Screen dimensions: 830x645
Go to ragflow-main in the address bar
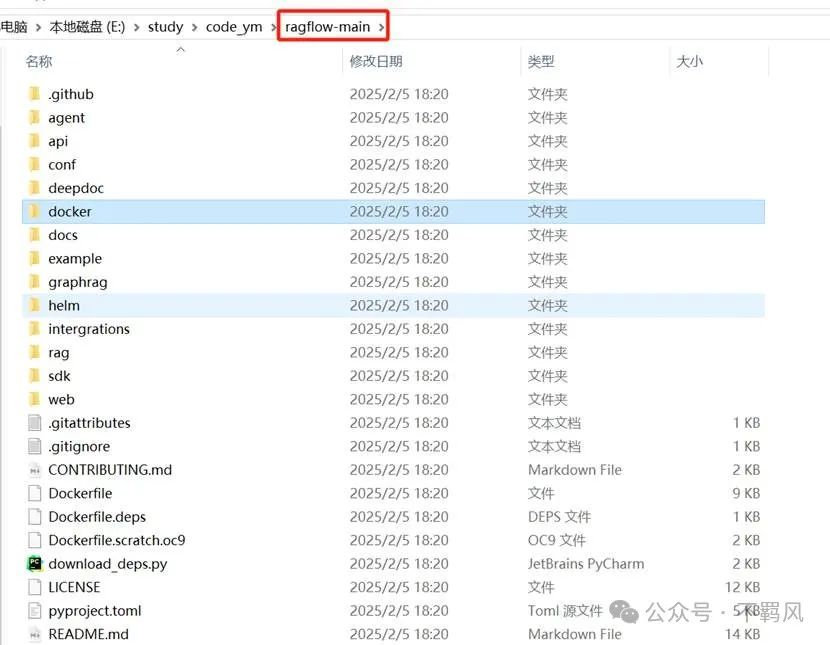click(x=327, y=26)
